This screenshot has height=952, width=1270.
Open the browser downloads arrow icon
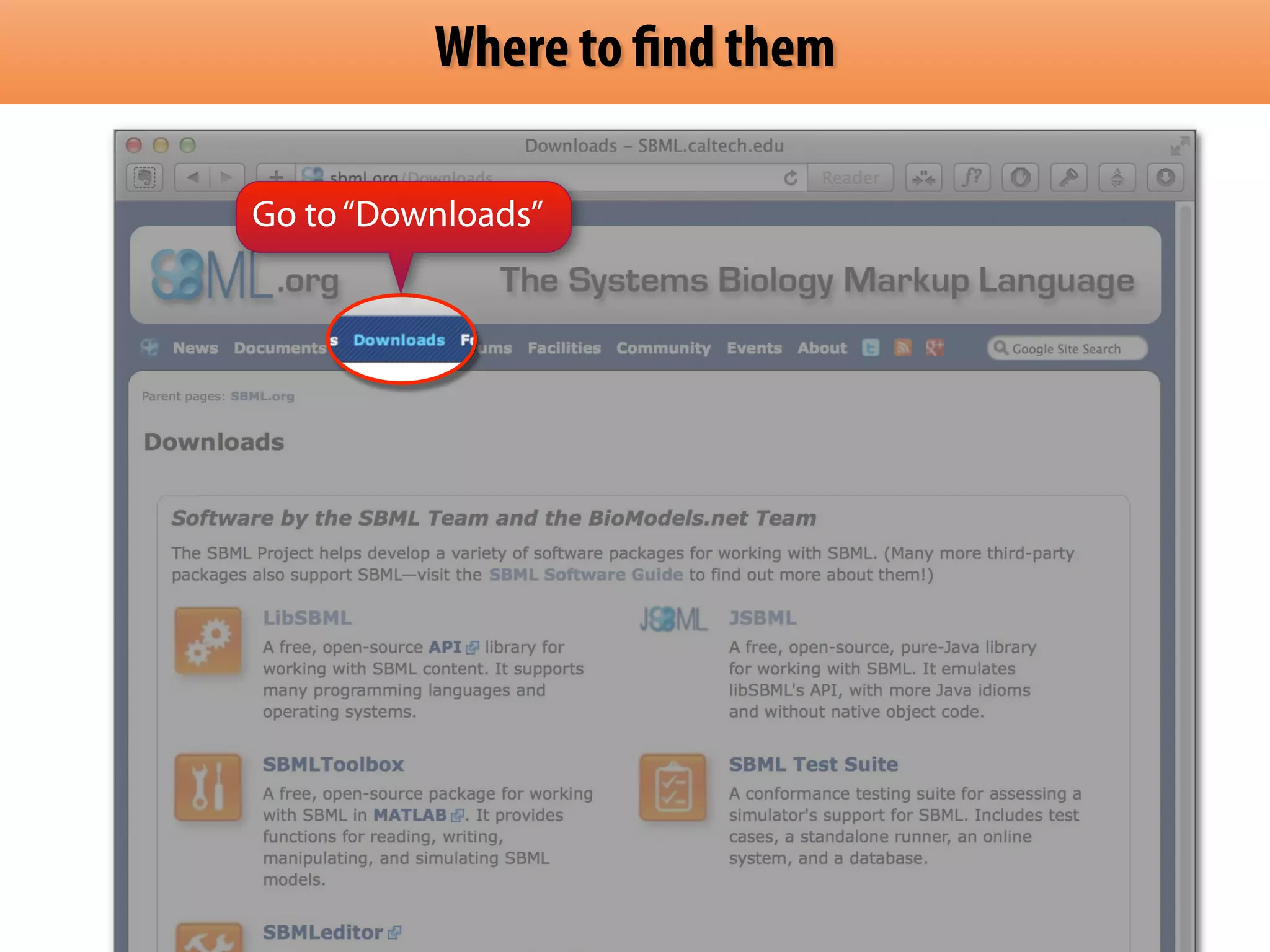(1165, 178)
